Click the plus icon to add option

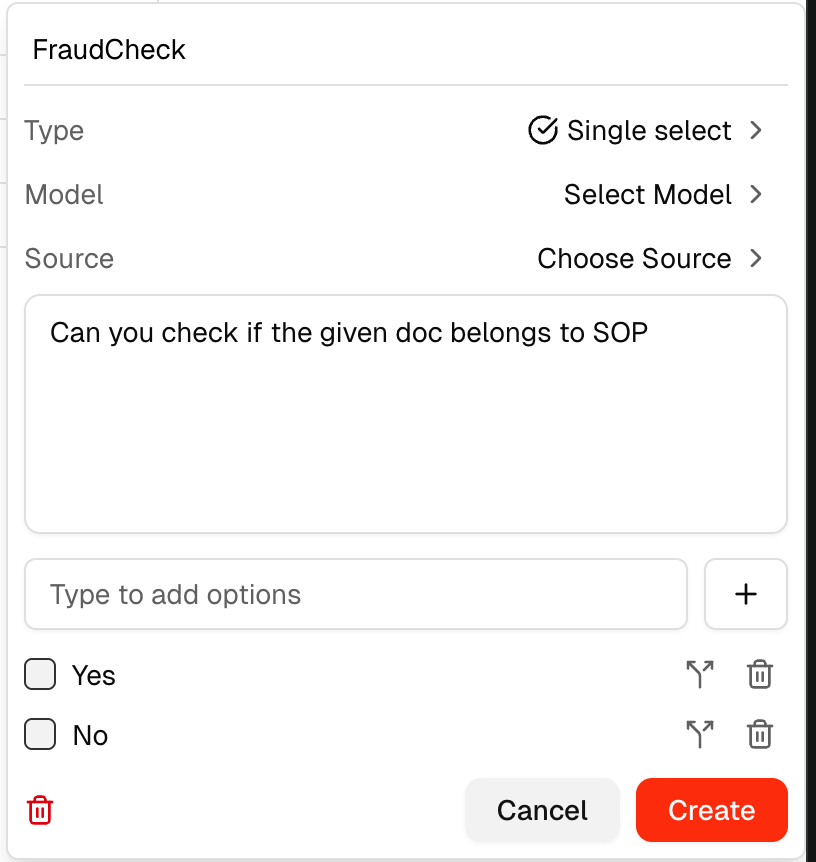pyautogui.click(x=746, y=594)
